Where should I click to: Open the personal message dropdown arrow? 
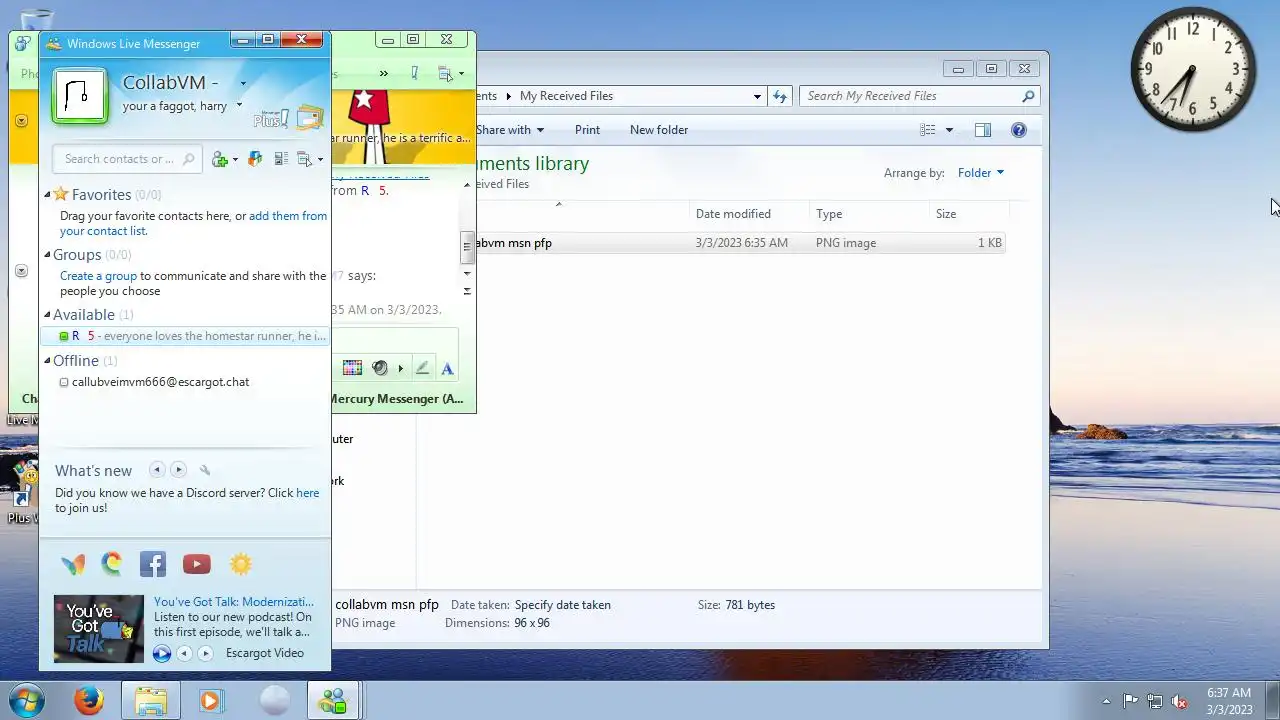[239, 106]
